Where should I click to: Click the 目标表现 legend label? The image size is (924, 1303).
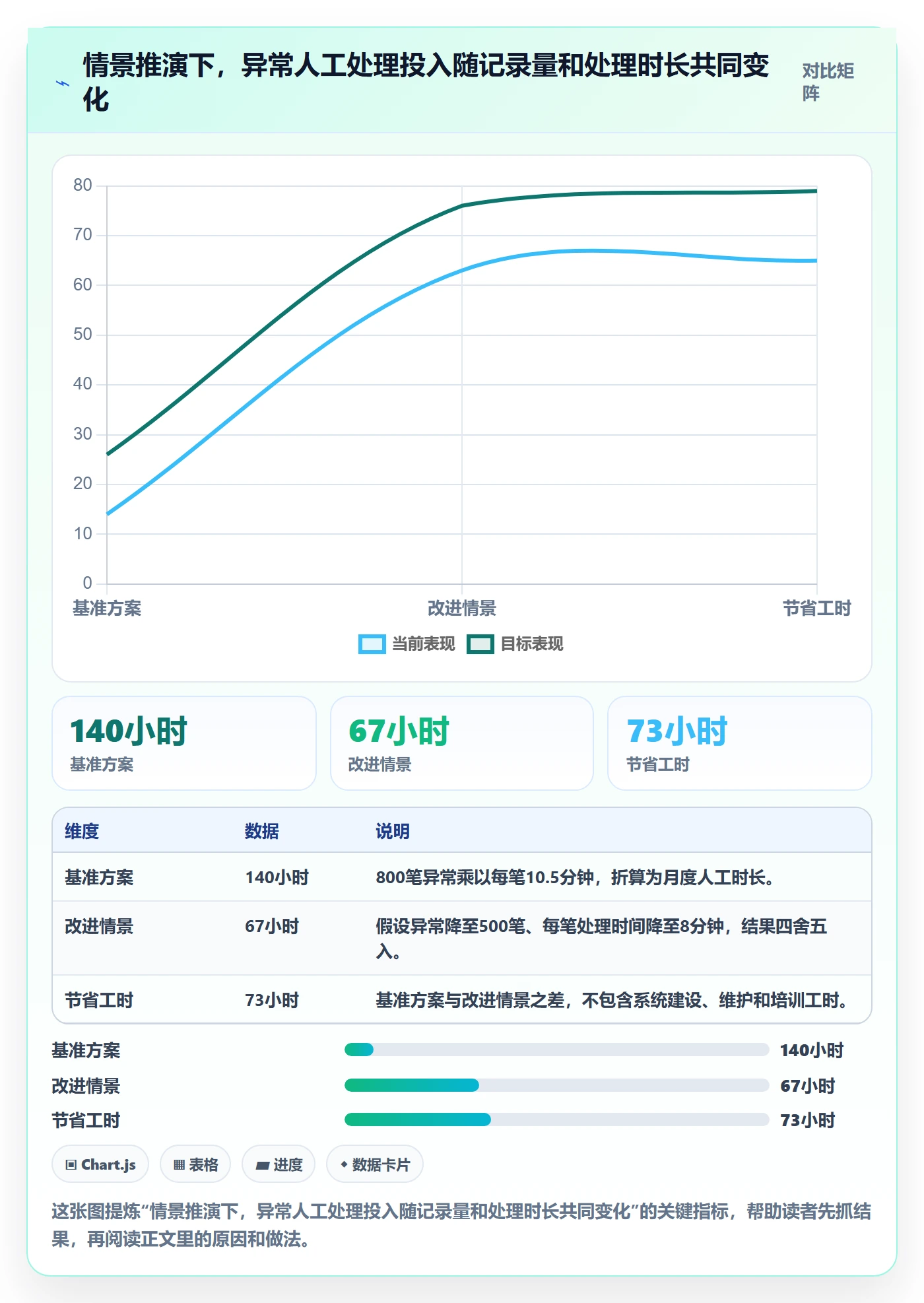pyautogui.click(x=532, y=644)
